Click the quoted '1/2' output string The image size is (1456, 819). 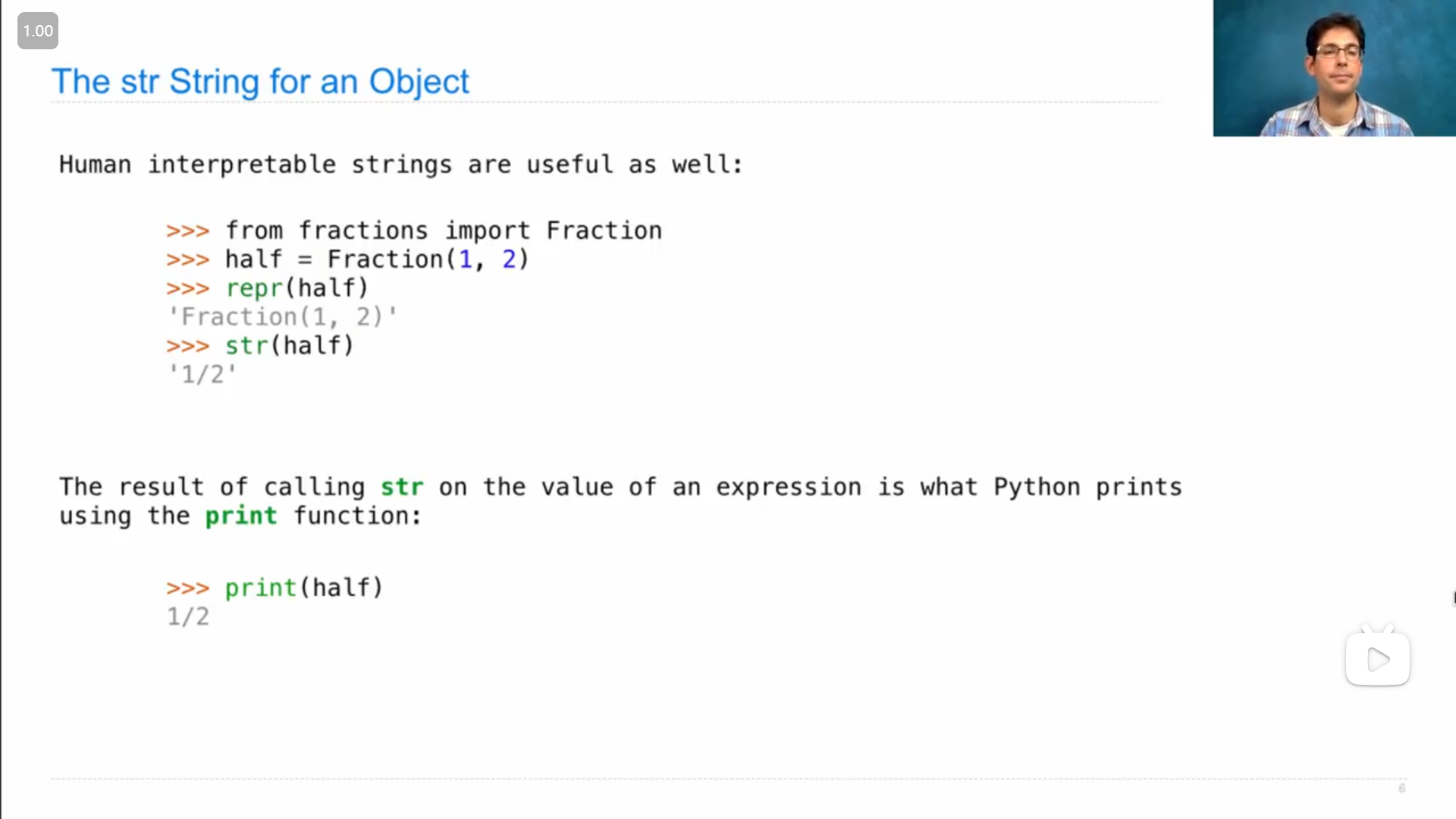(202, 375)
